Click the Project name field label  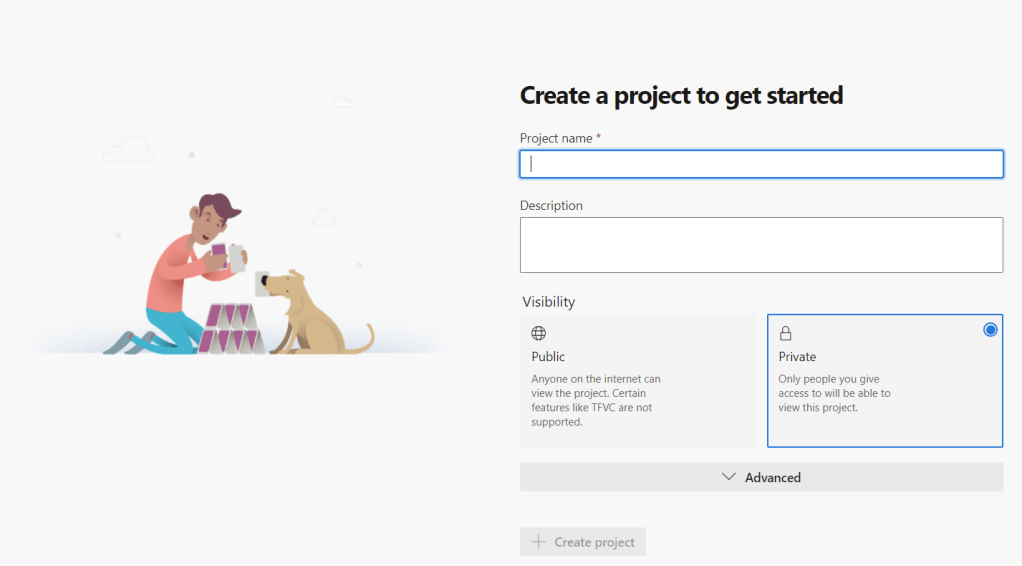tap(556, 138)
